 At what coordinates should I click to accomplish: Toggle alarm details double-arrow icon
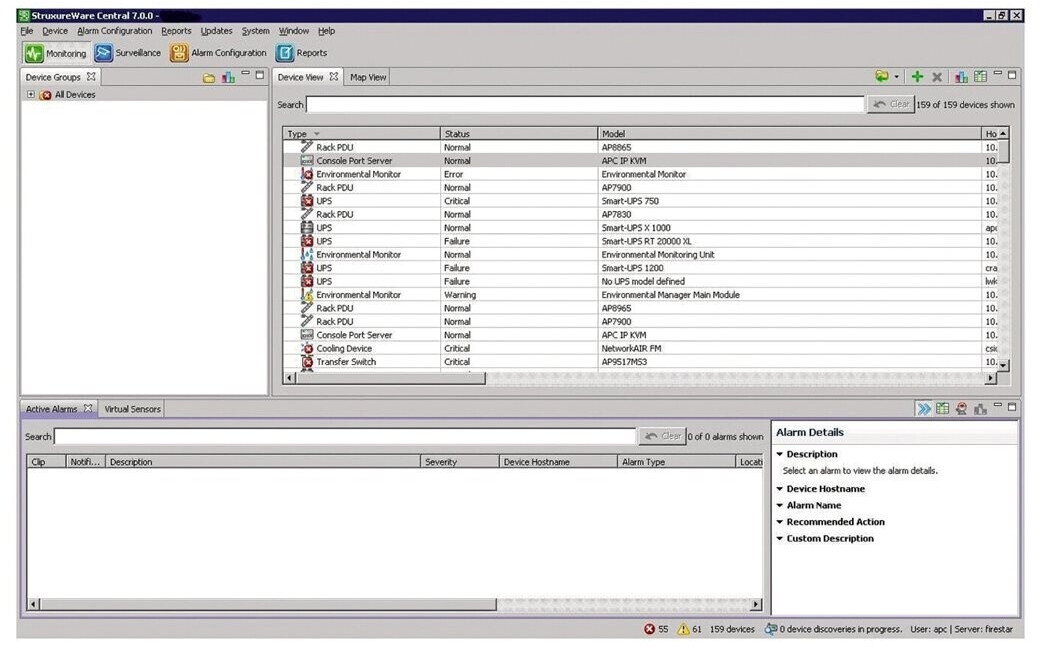(924, 409)
